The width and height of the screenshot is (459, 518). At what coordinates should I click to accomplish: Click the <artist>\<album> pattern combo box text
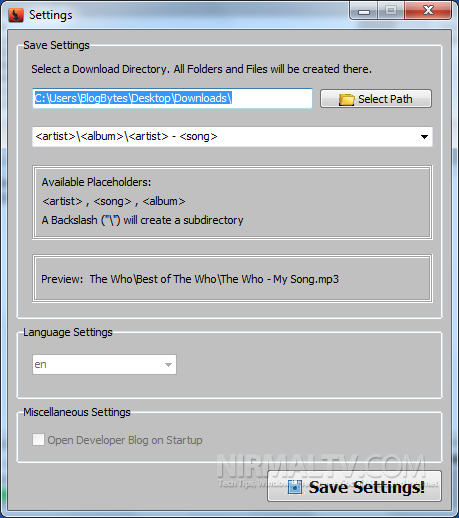point(126,136)
